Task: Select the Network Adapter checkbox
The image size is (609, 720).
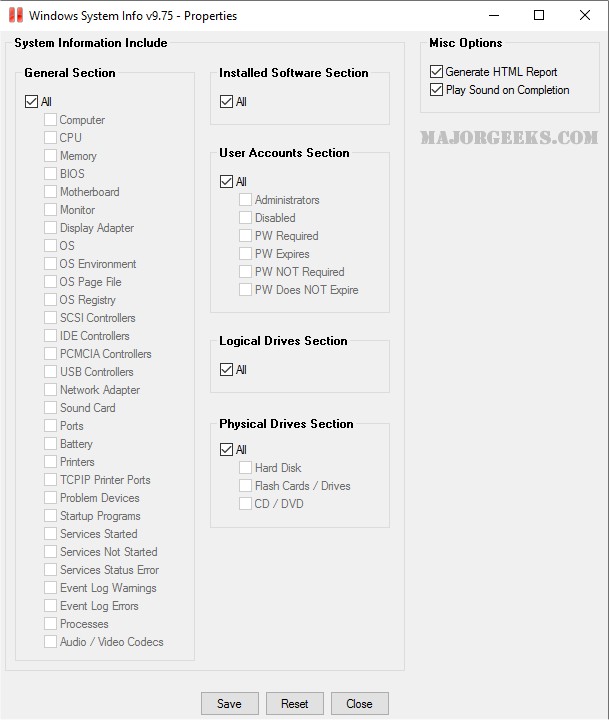Action: (x=50, y=390)
